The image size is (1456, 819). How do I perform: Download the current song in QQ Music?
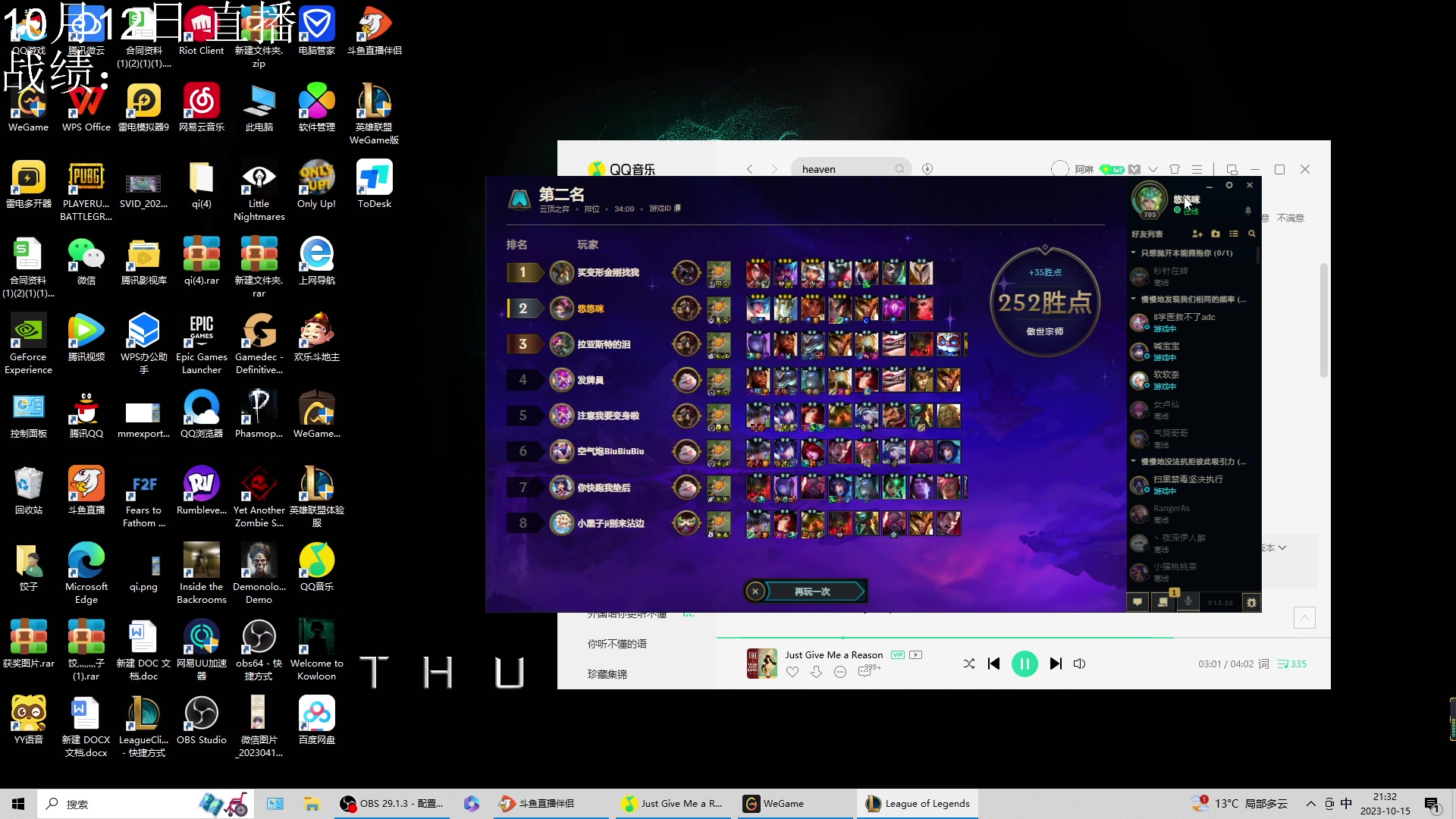816,672
